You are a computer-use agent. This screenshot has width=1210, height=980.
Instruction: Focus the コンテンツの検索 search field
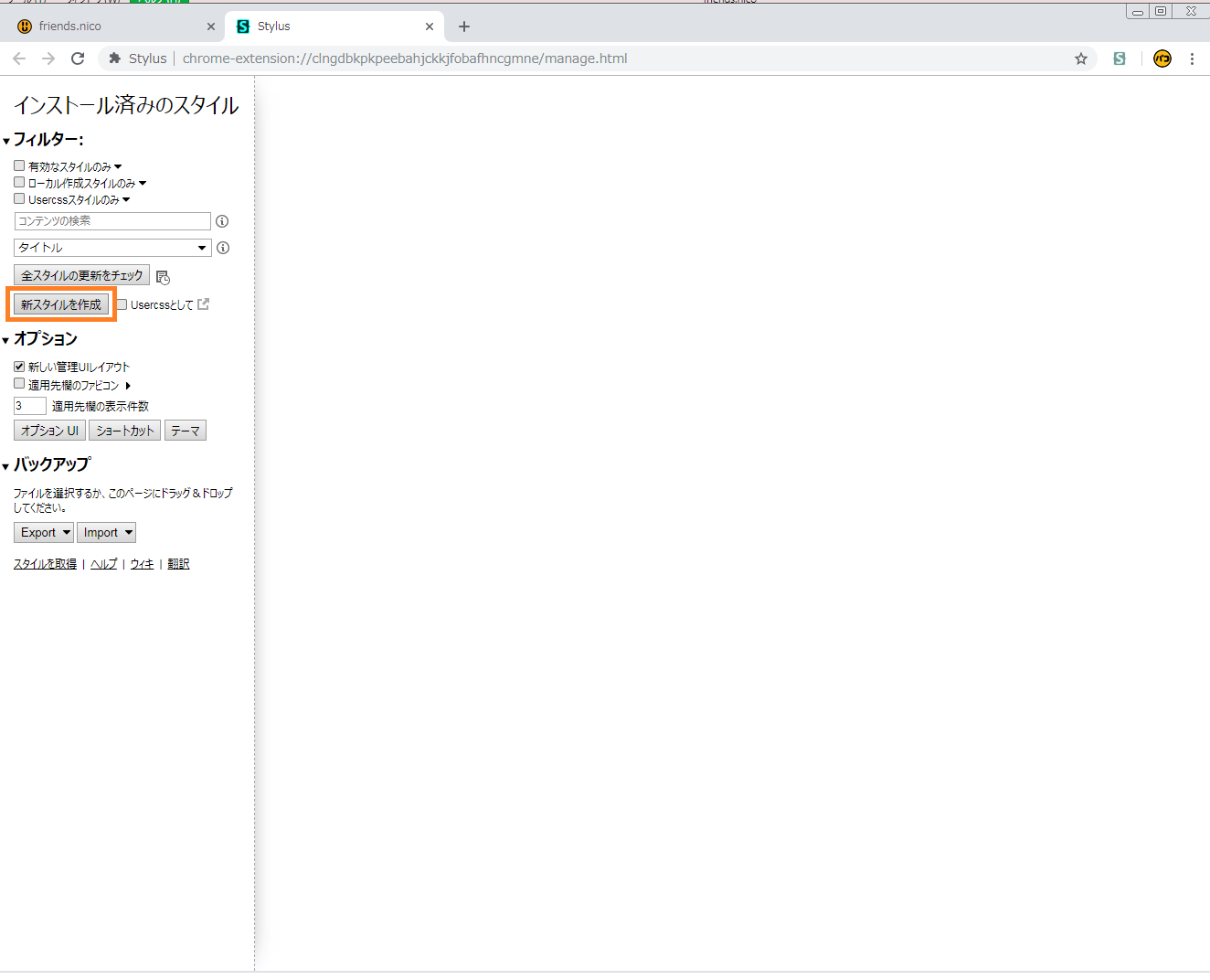112,221
